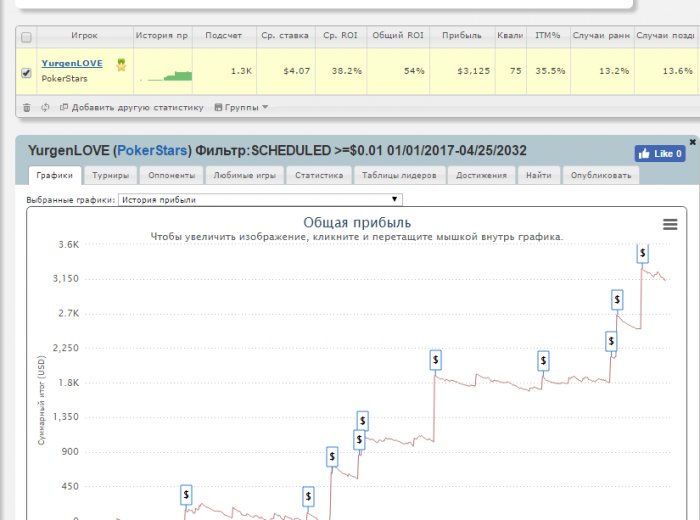Screen dimensions: 700x520
Task: Click the trash delete icon below player table
Action: tap(26, 107)
